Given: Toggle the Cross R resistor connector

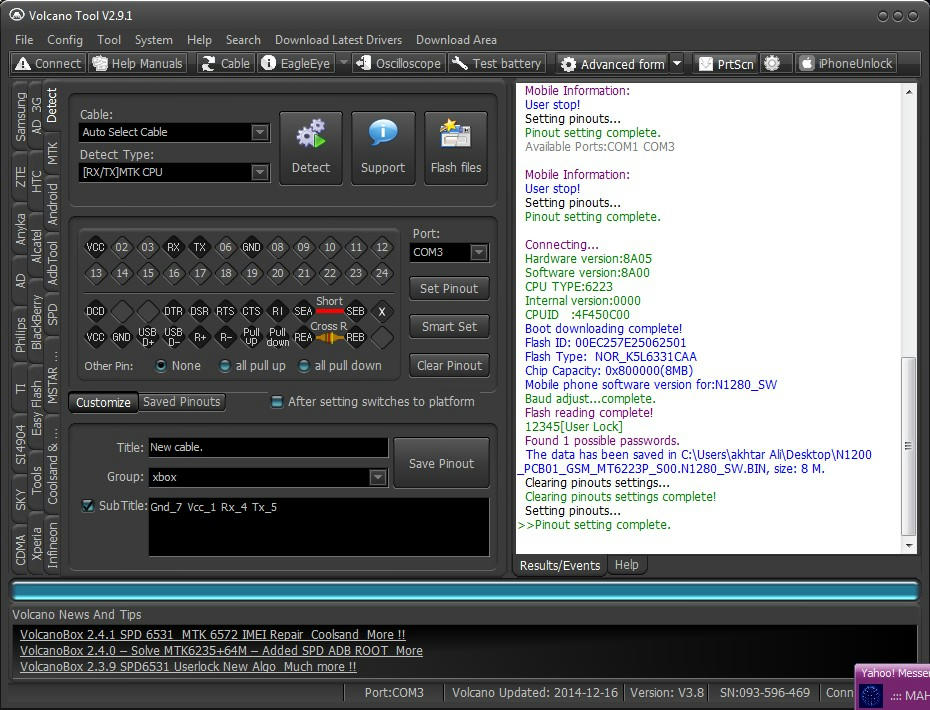Looking at the screenshot, I should coord(329,338).
